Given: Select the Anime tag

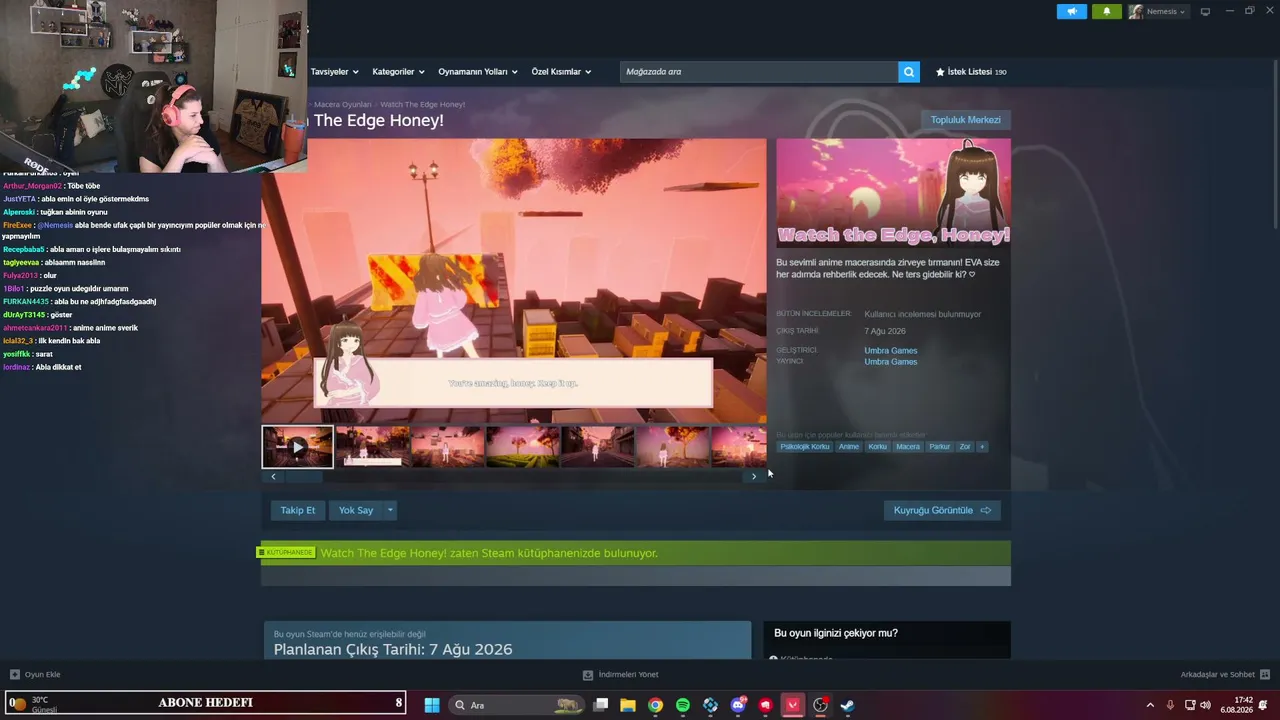Looking at the screenshot, I should [849, 447].
